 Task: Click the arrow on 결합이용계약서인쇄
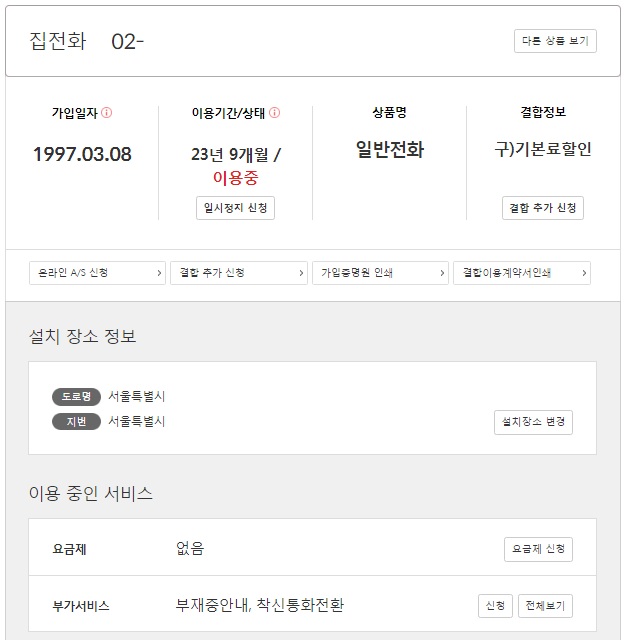pyautogui.click(x=585, y=273)
